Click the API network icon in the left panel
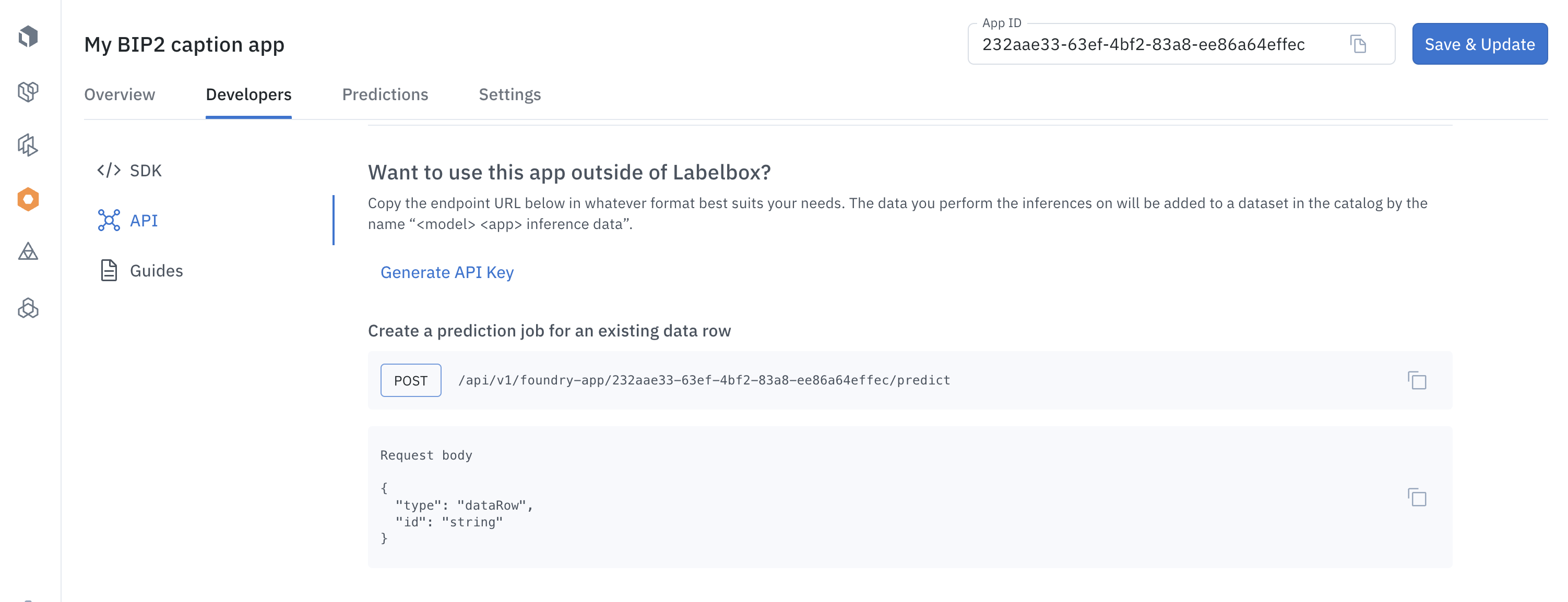Viewport: 1568px width, 602px height. 109,220
